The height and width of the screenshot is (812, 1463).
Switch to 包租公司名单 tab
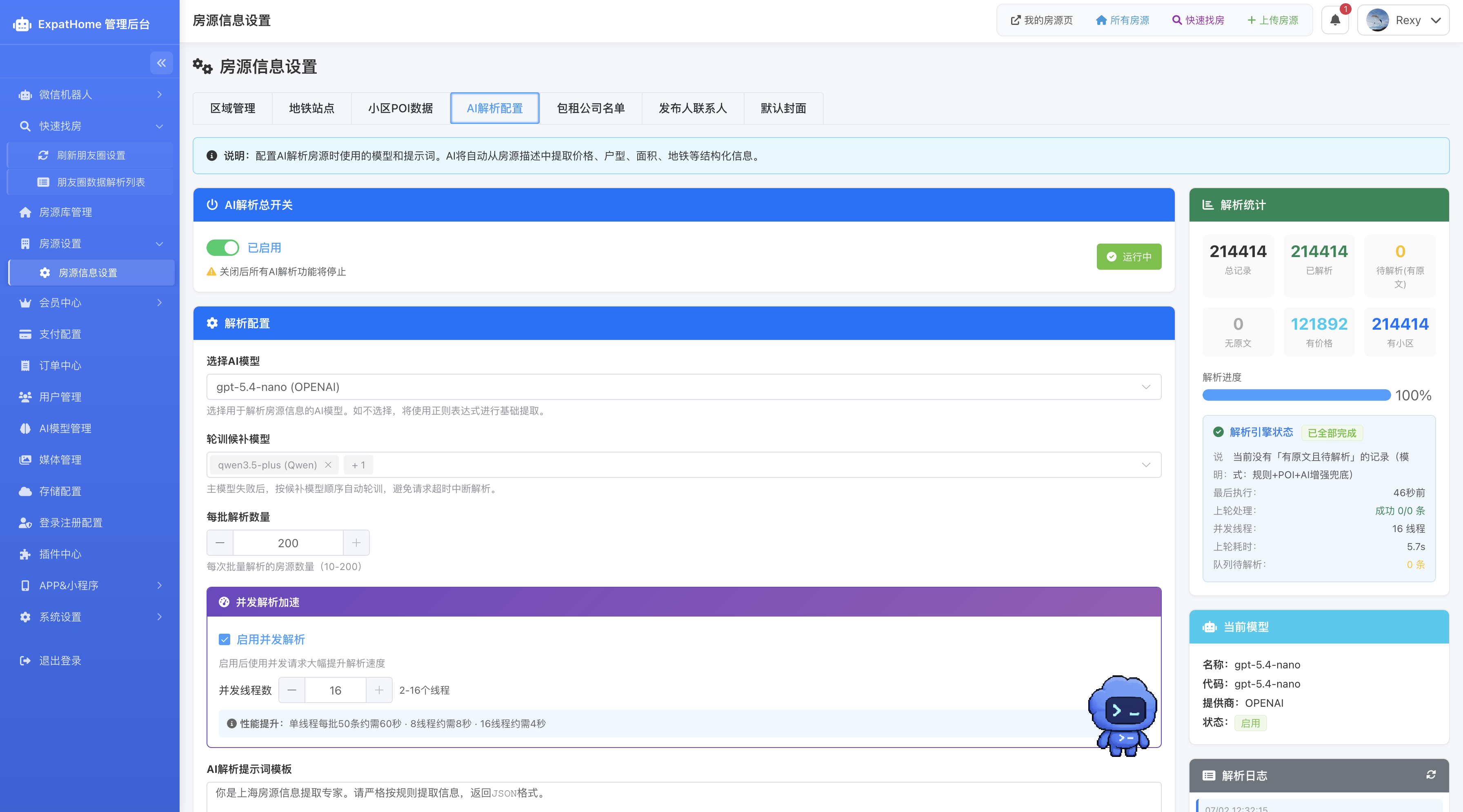[x=591, y=108]
